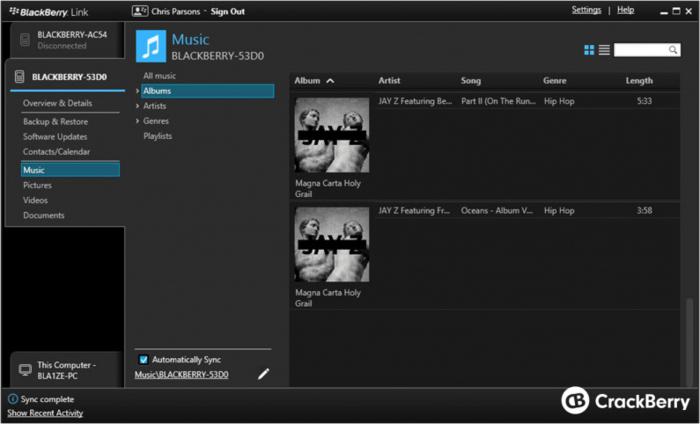The image size is (700, 424).
Task: Select Artists in the music tree
Action: (x=154, y=106)
